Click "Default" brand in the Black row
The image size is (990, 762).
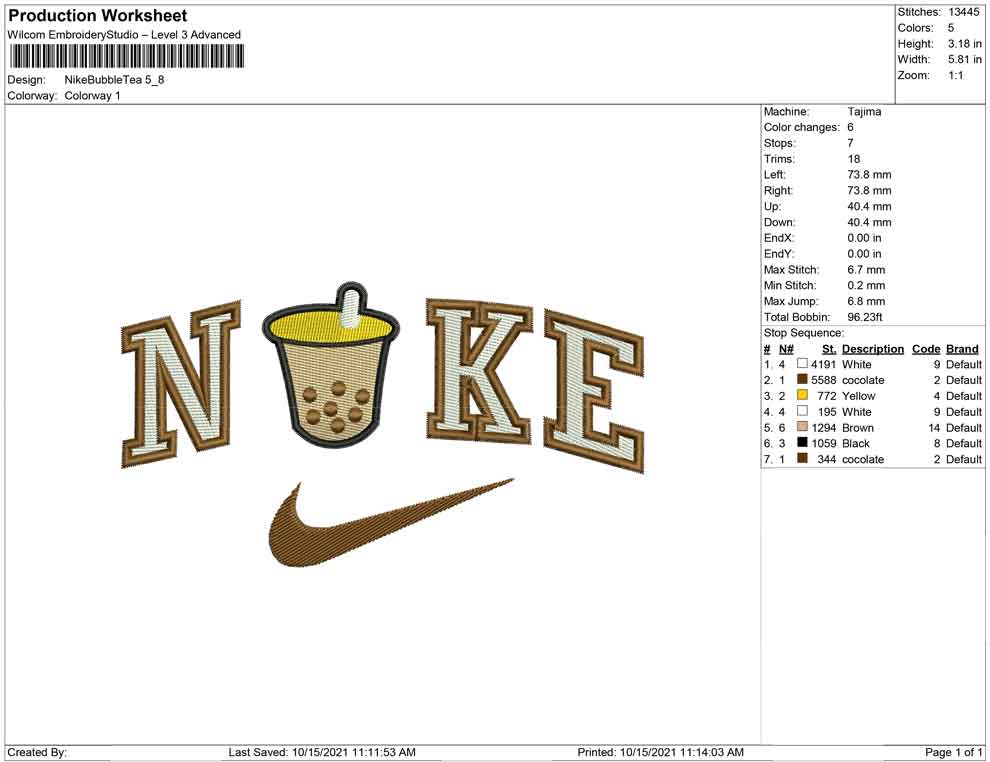coord(963,443)
